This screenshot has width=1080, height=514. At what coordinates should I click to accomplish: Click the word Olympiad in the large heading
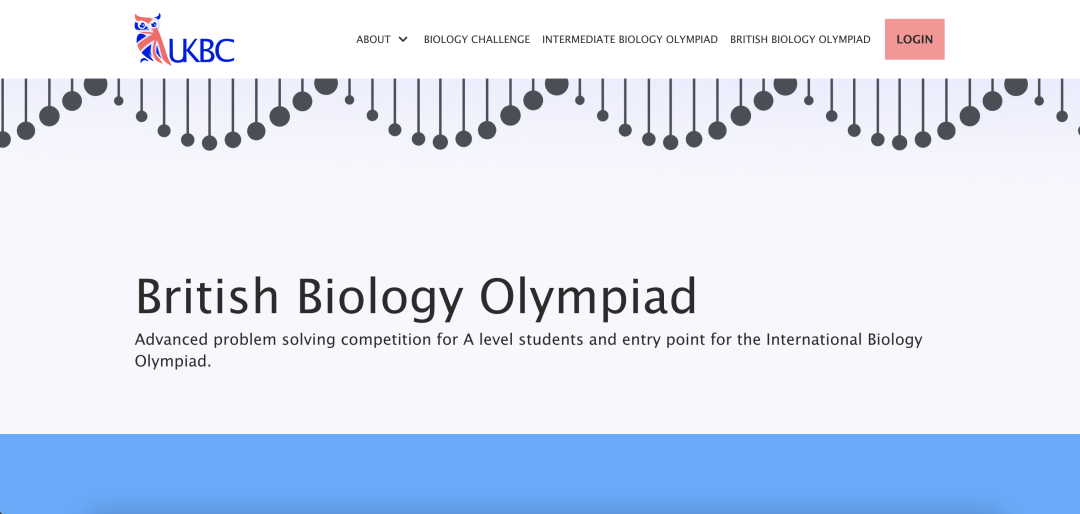(x=588, y=296)
